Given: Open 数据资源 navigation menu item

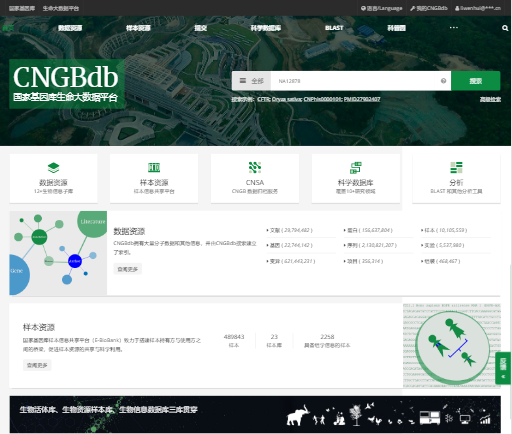Looking at the screenshot, I should pyautogui.click(x=70, y=28).
